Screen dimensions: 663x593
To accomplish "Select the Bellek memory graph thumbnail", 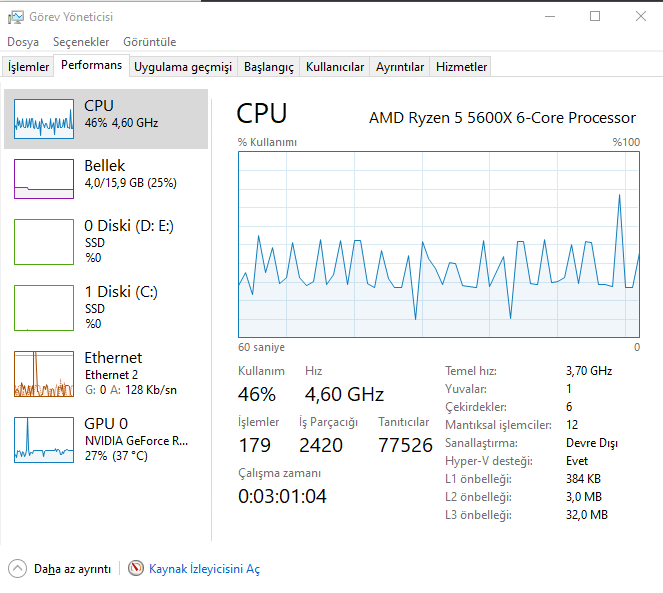I will click(44, 179).
